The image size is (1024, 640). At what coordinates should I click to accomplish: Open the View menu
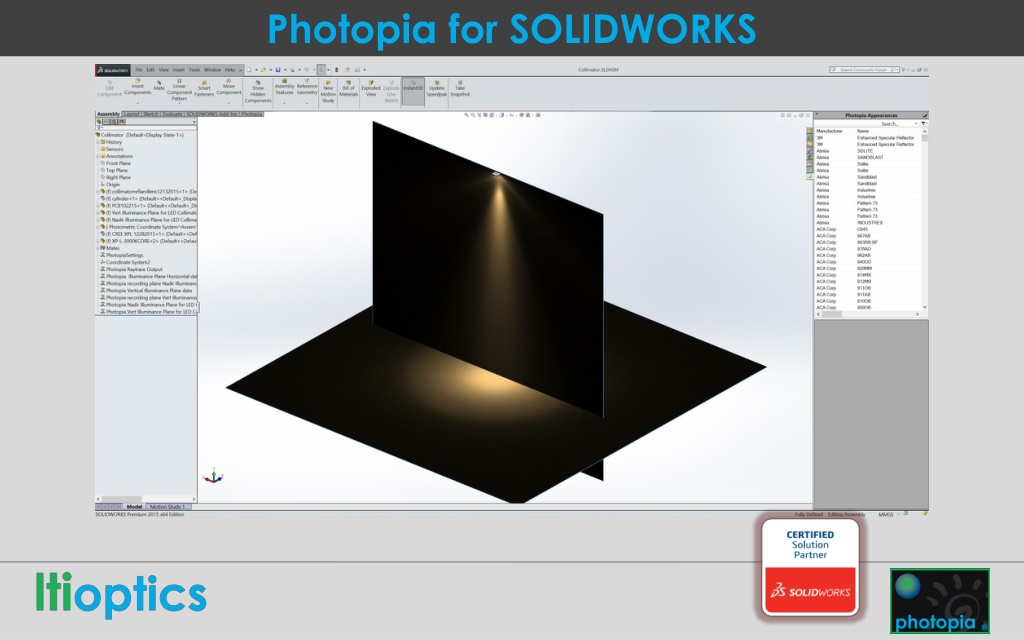click(x=163, y=70)
